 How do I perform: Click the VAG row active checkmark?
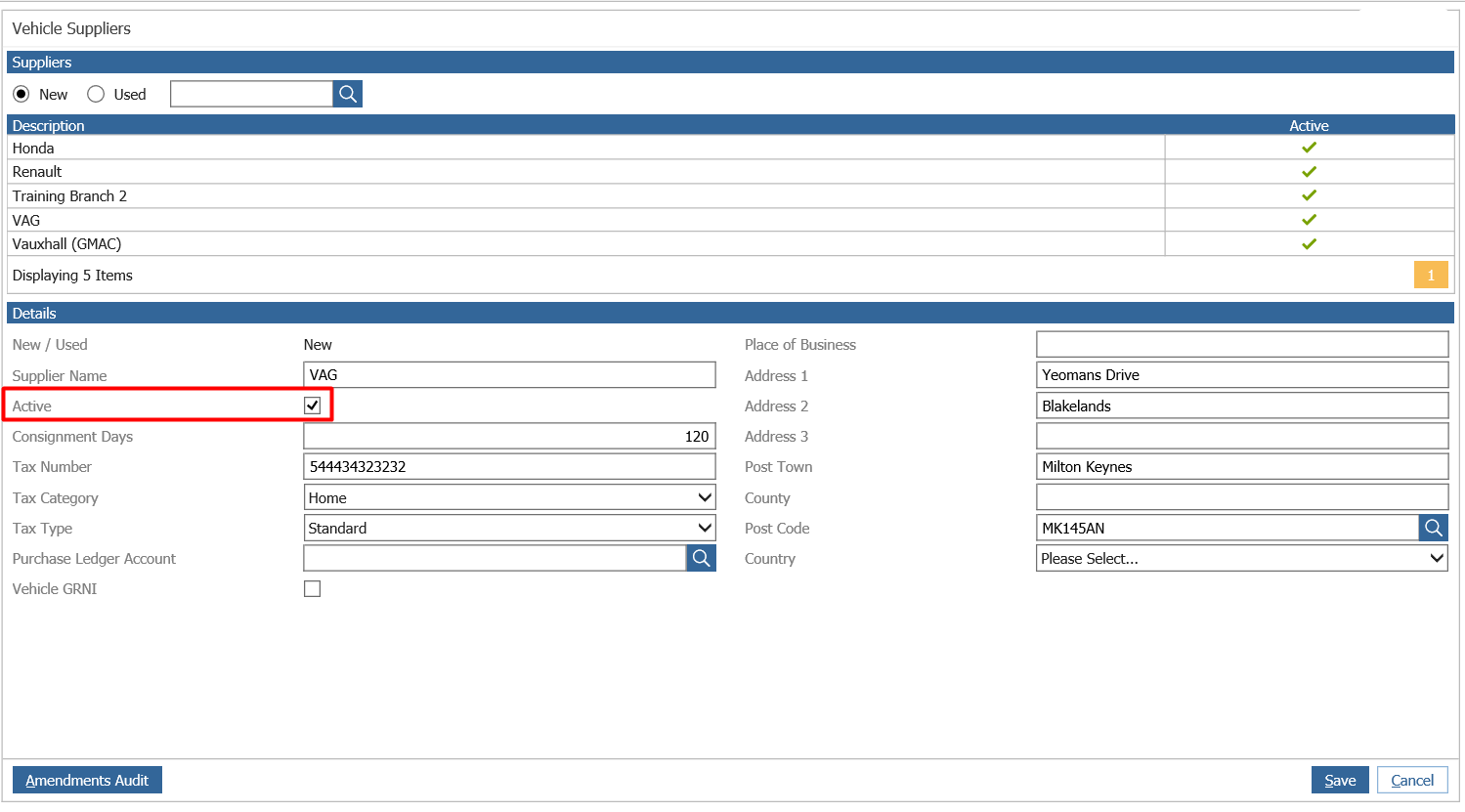[x=1309, y=220]
